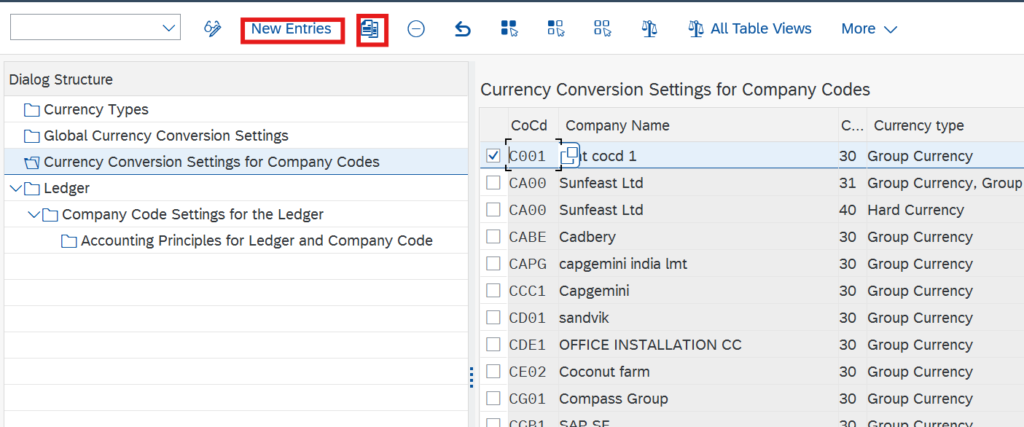Collapse Company Code Settings for the Ledger
This screenshot has width=1024, height=427.
(x=33, y=215)
